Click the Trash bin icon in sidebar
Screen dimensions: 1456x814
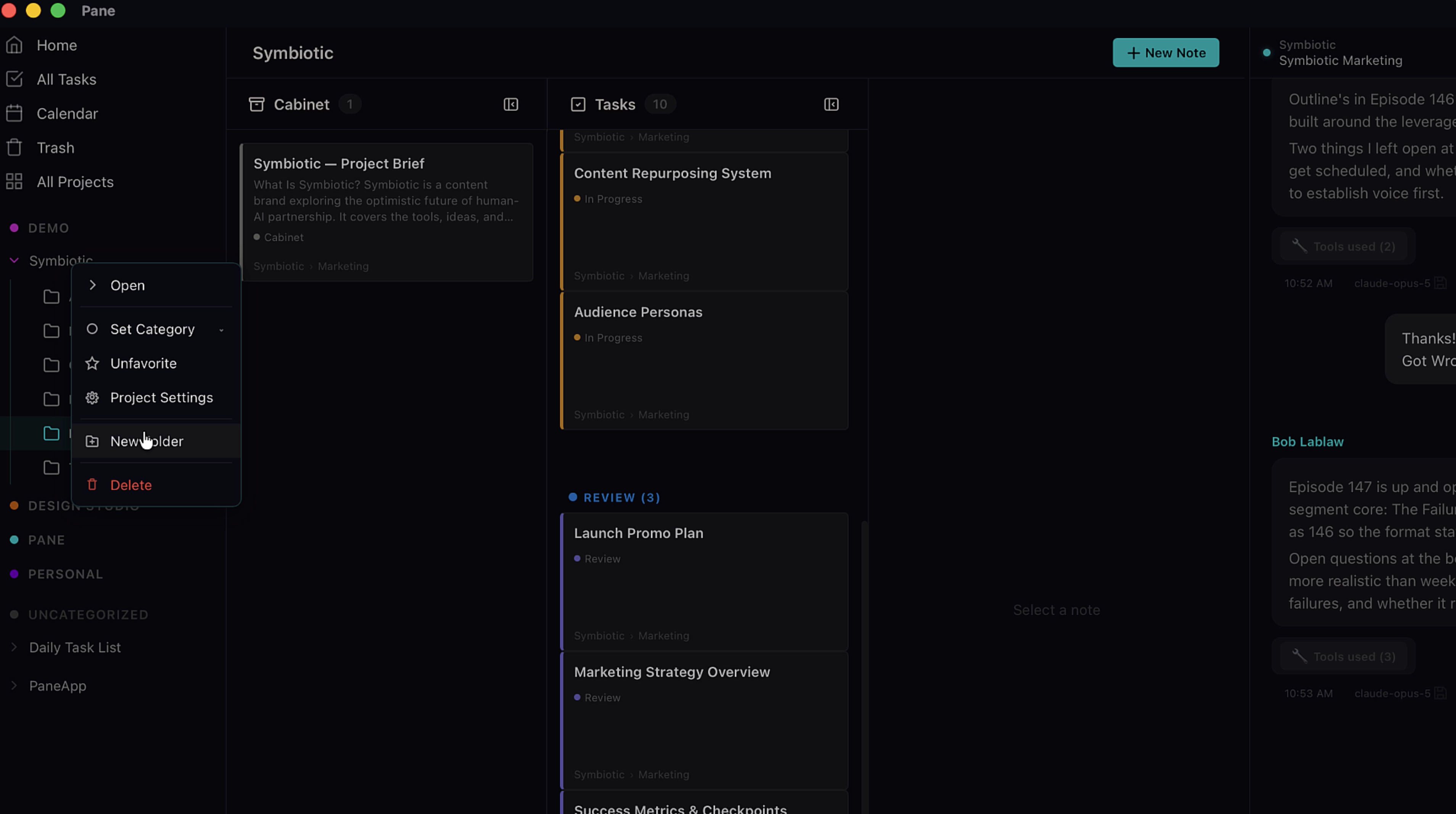coord(14,148)
